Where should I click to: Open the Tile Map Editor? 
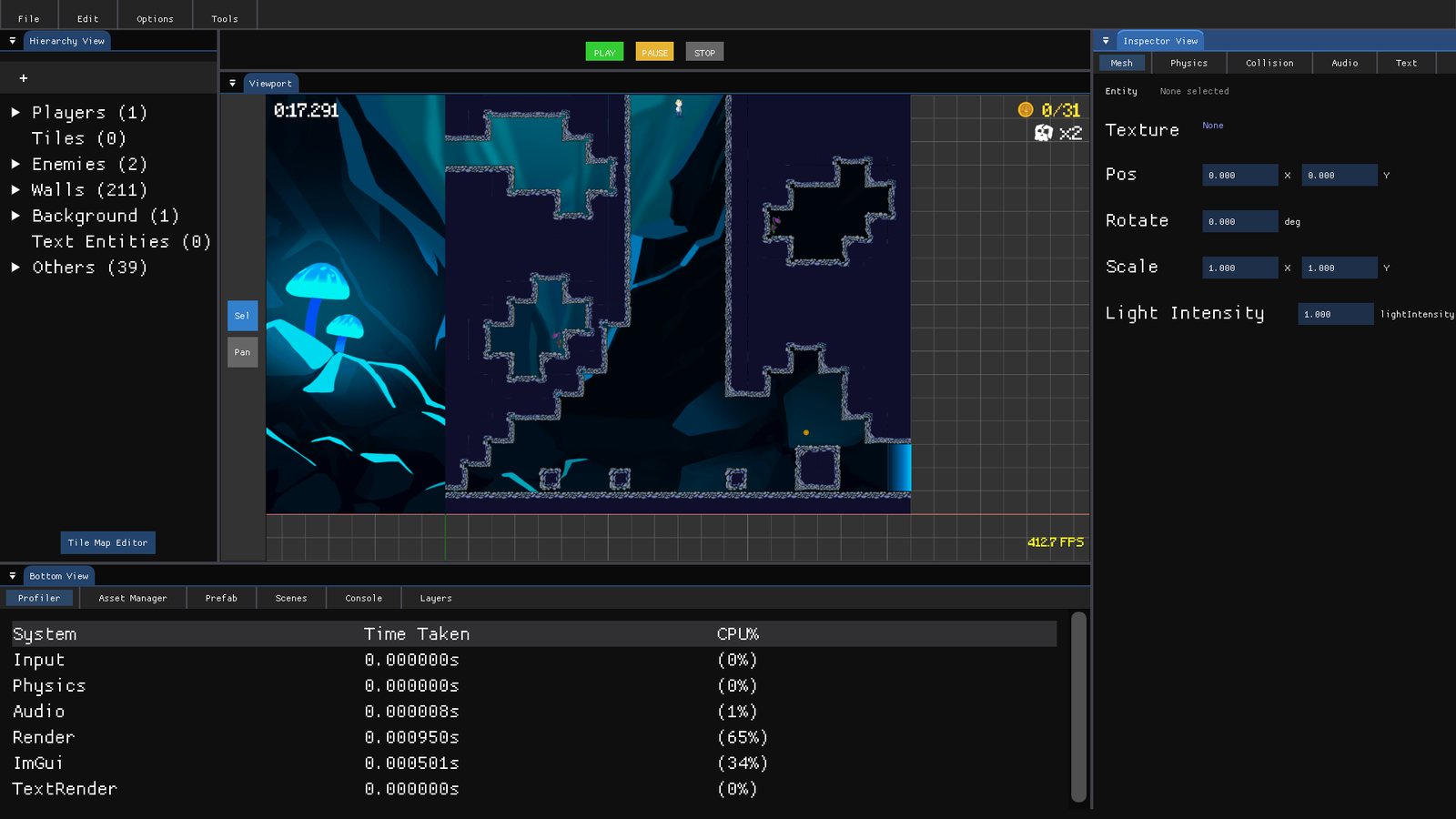[x=107, y=542]
